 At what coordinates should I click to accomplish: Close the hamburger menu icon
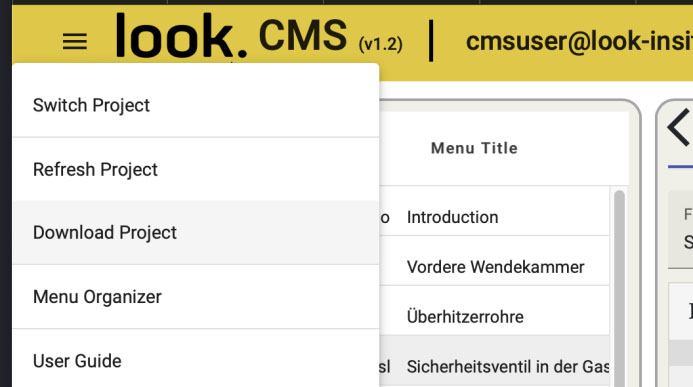click(x=75, y=42)
